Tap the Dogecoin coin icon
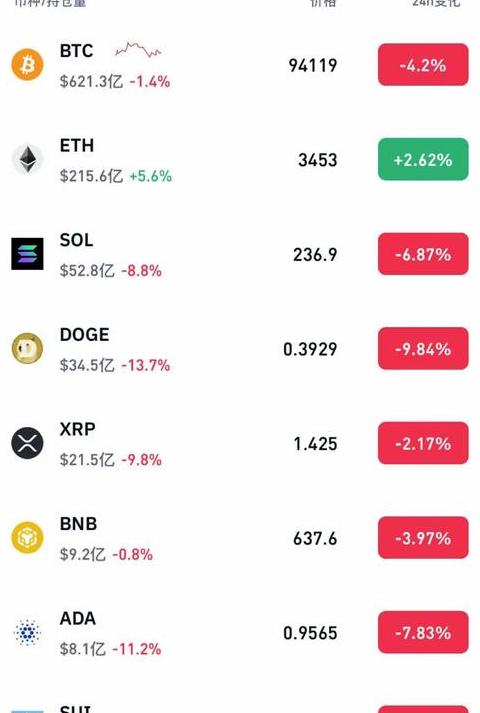 (27, 348)
